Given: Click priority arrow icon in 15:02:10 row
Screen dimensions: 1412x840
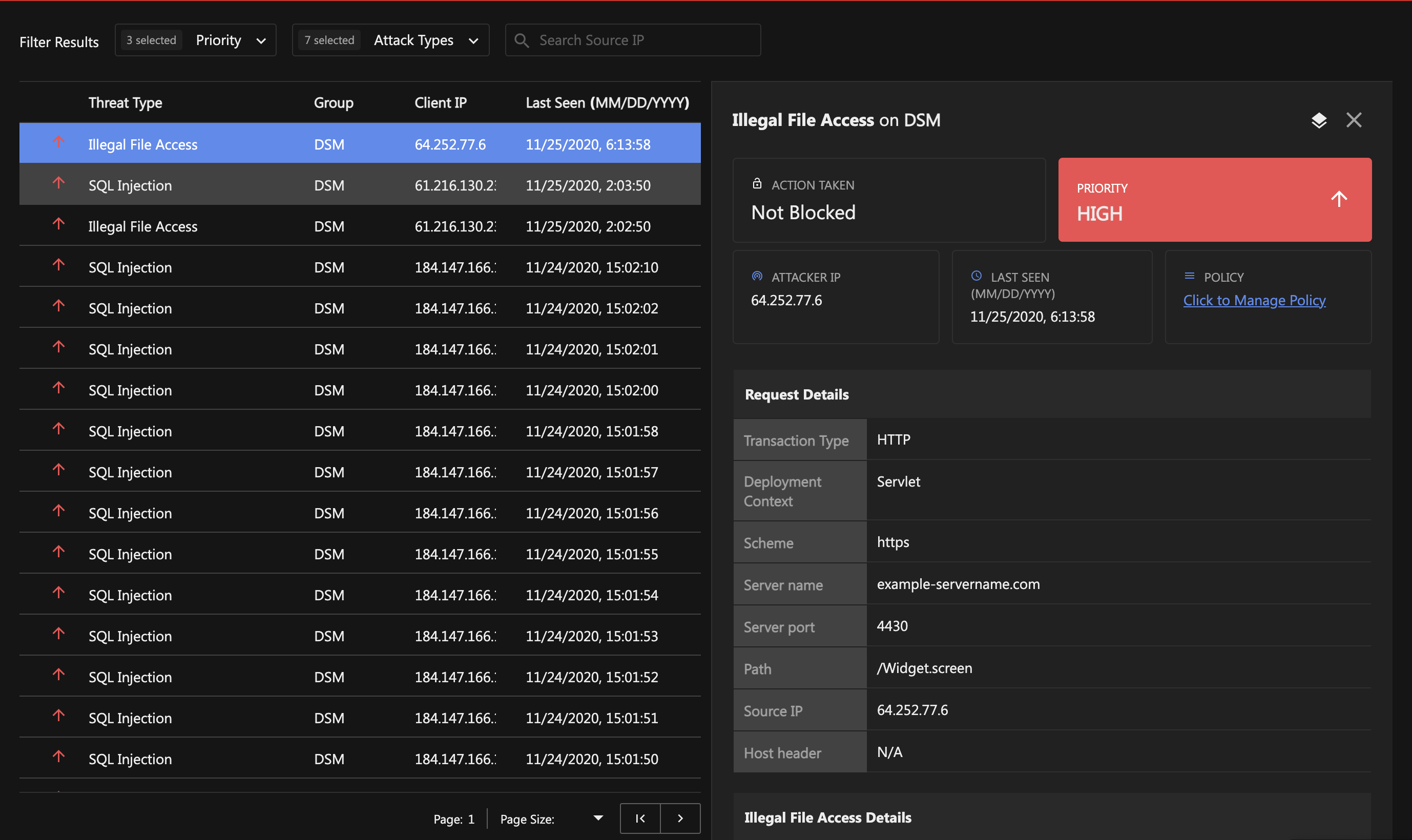Looking at the screenshot, I should tap(58, 264).
